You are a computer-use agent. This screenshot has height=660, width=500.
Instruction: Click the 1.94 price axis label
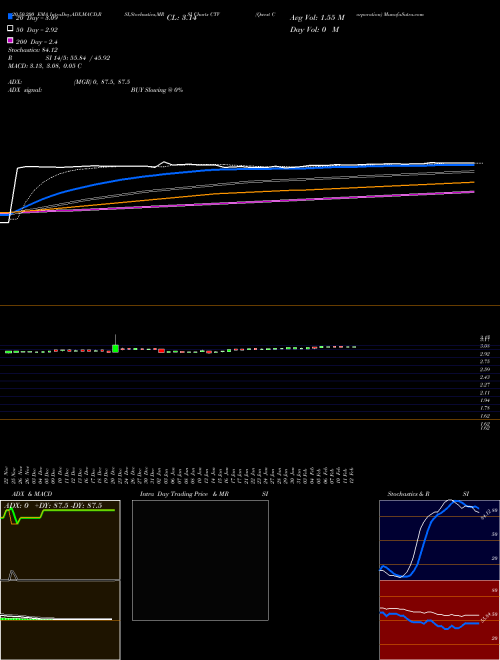click(x=484, y=400)
